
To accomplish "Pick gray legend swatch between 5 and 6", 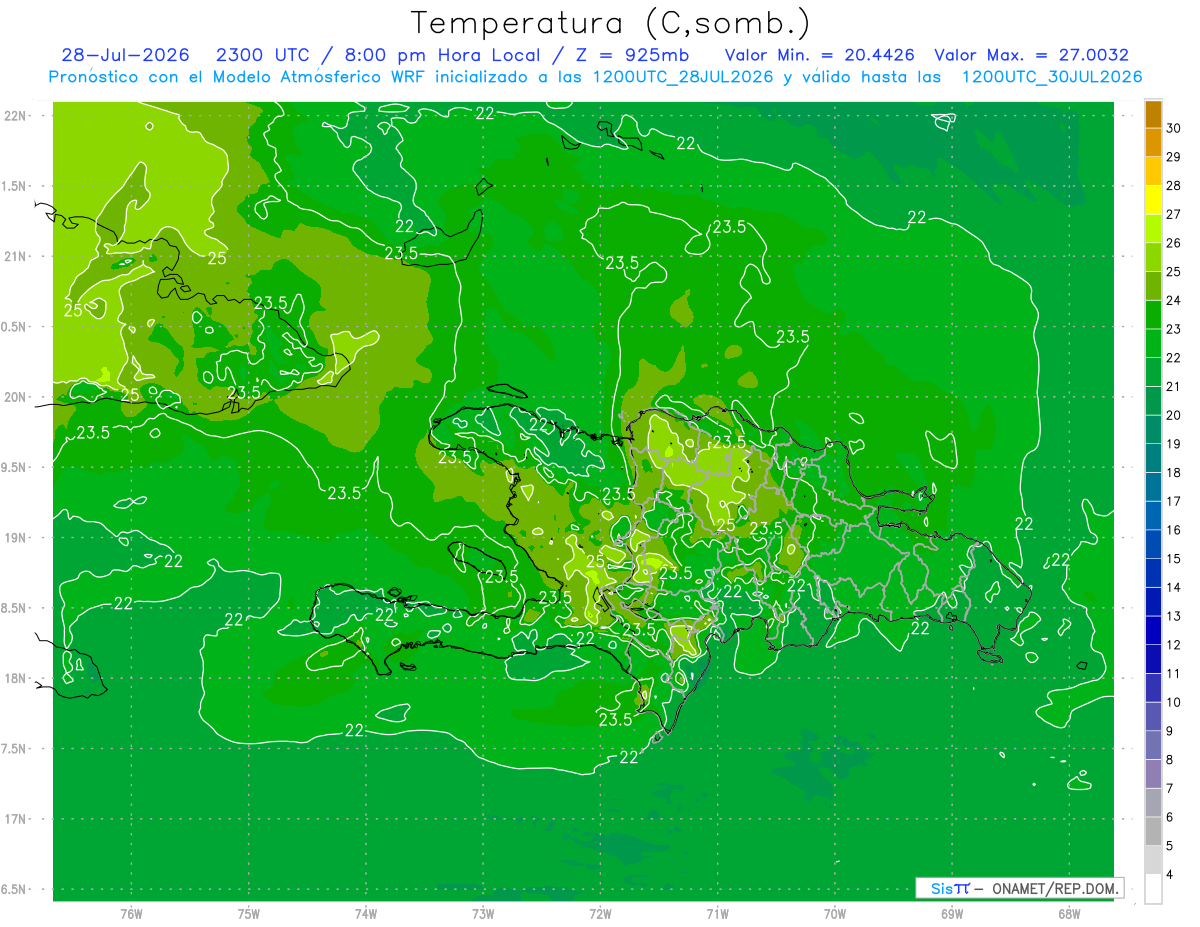I will 1153,831.
